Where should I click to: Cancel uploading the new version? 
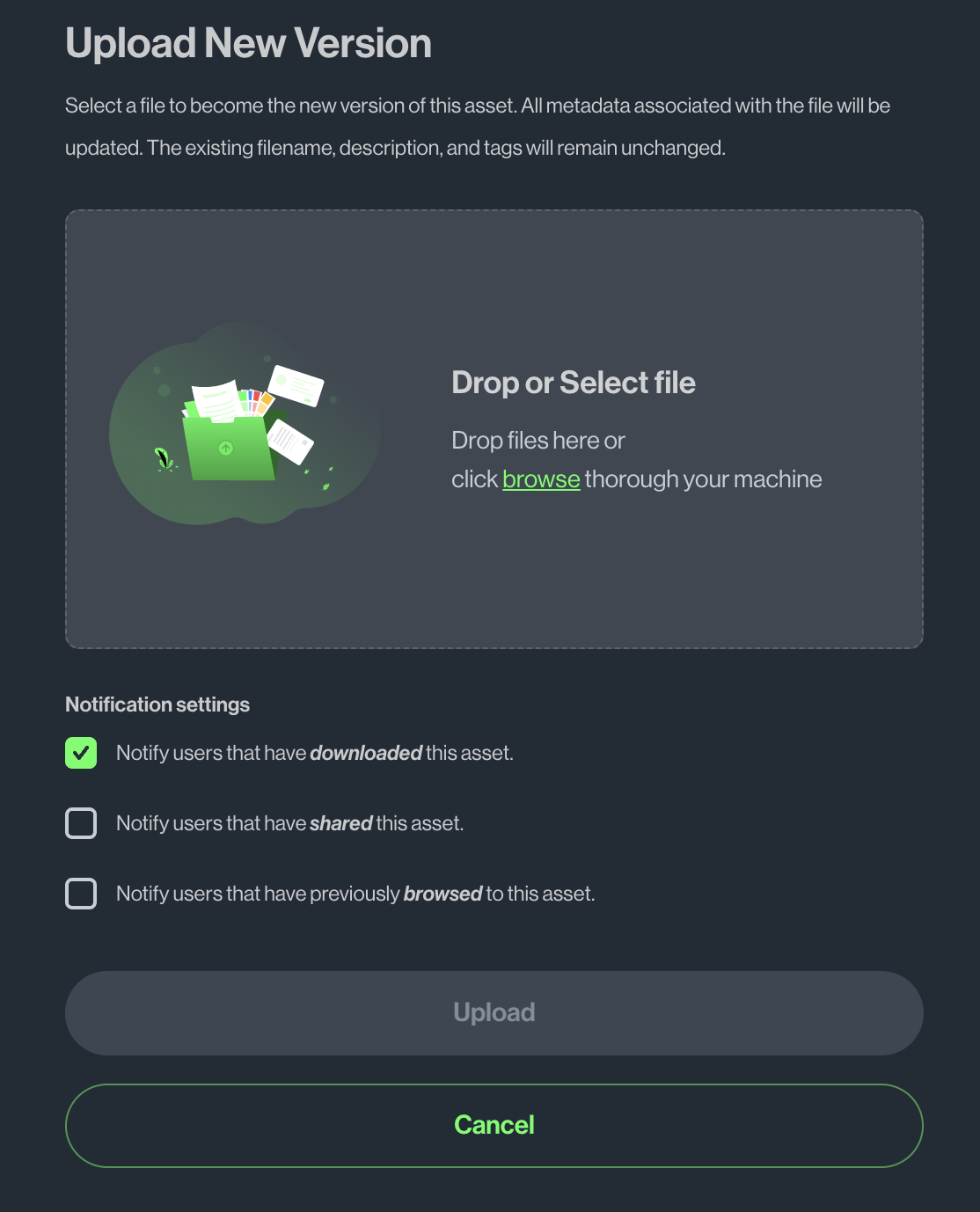tap(494, 1125)
